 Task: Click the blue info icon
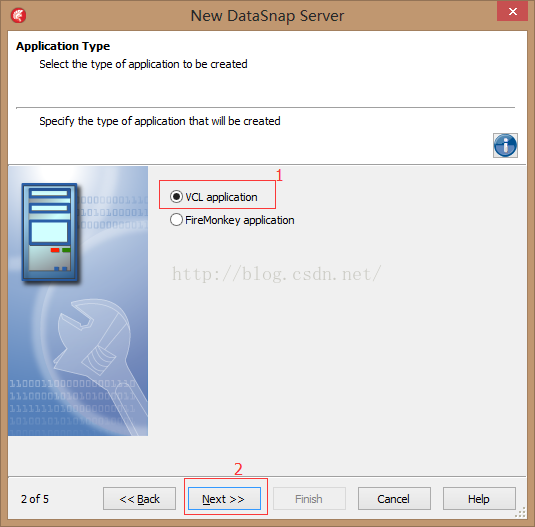click(505, 145)
